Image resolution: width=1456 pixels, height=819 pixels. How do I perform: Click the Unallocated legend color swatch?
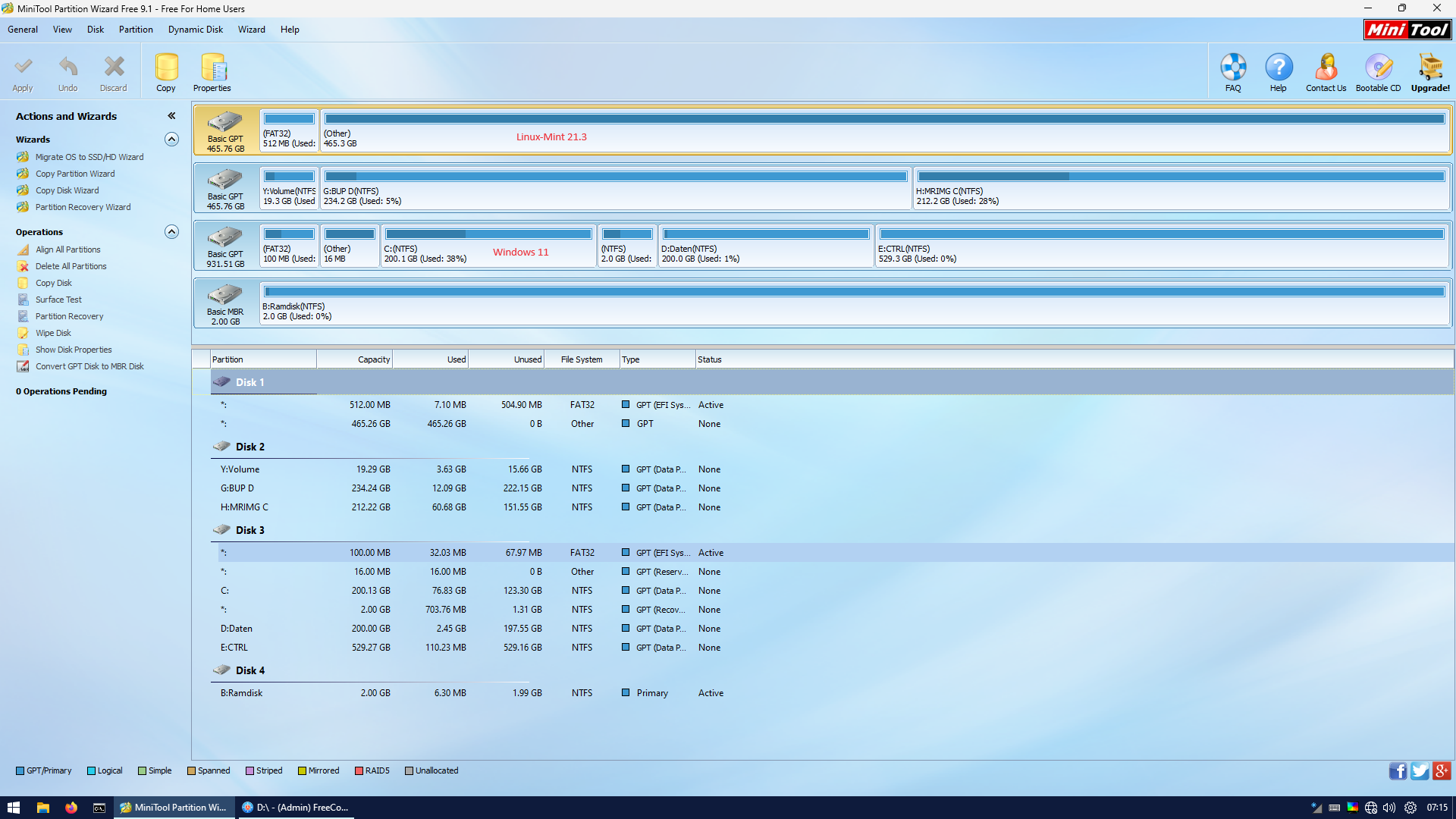tap(409, 771)
